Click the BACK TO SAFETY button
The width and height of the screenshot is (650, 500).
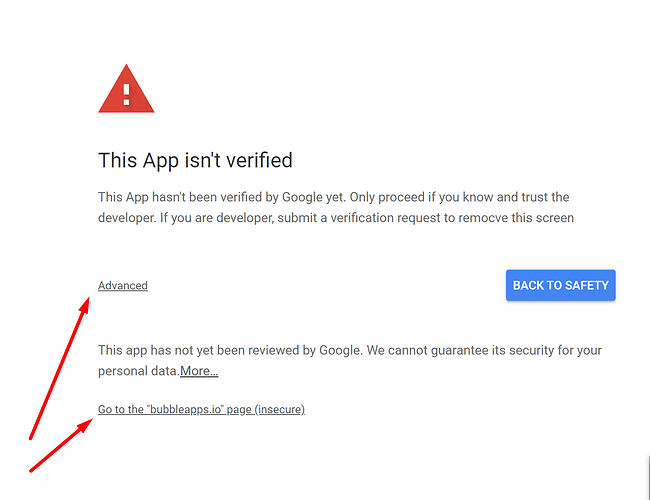click(560, 285)
